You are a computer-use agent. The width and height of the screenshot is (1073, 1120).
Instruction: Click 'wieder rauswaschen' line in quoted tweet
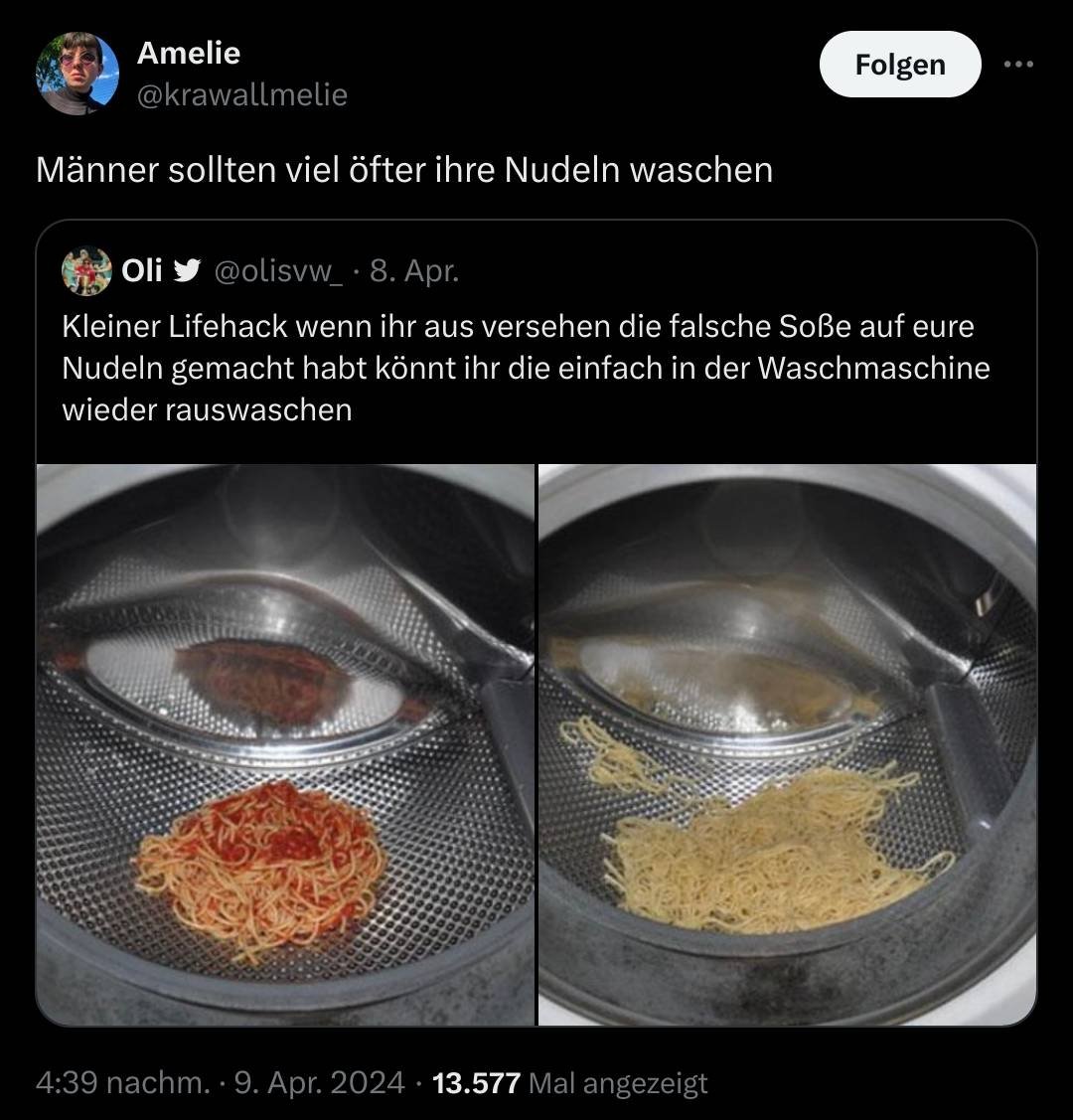point(207,409)
